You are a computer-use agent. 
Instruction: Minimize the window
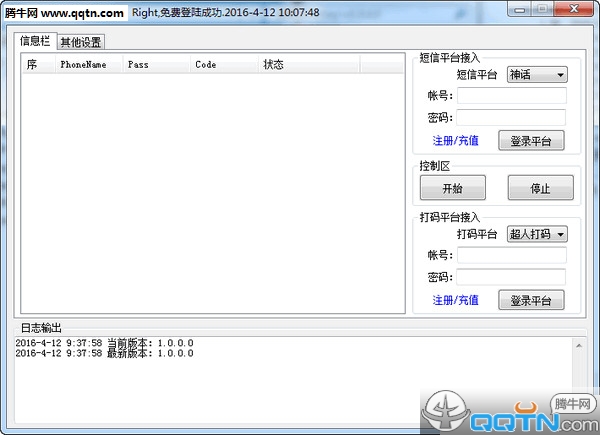[x=520, y=9]
